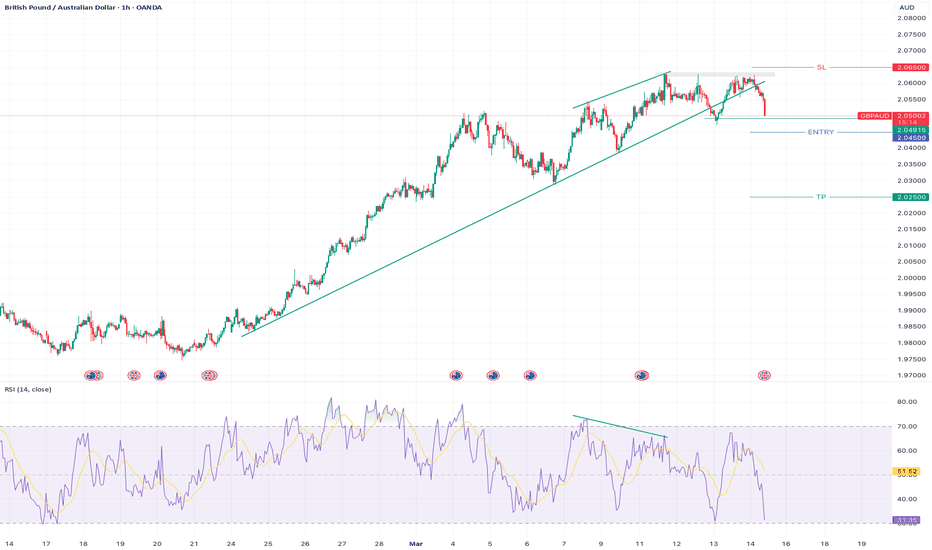Click the Mar label on the time axis
932x550 pixels.
pos(416,543)
